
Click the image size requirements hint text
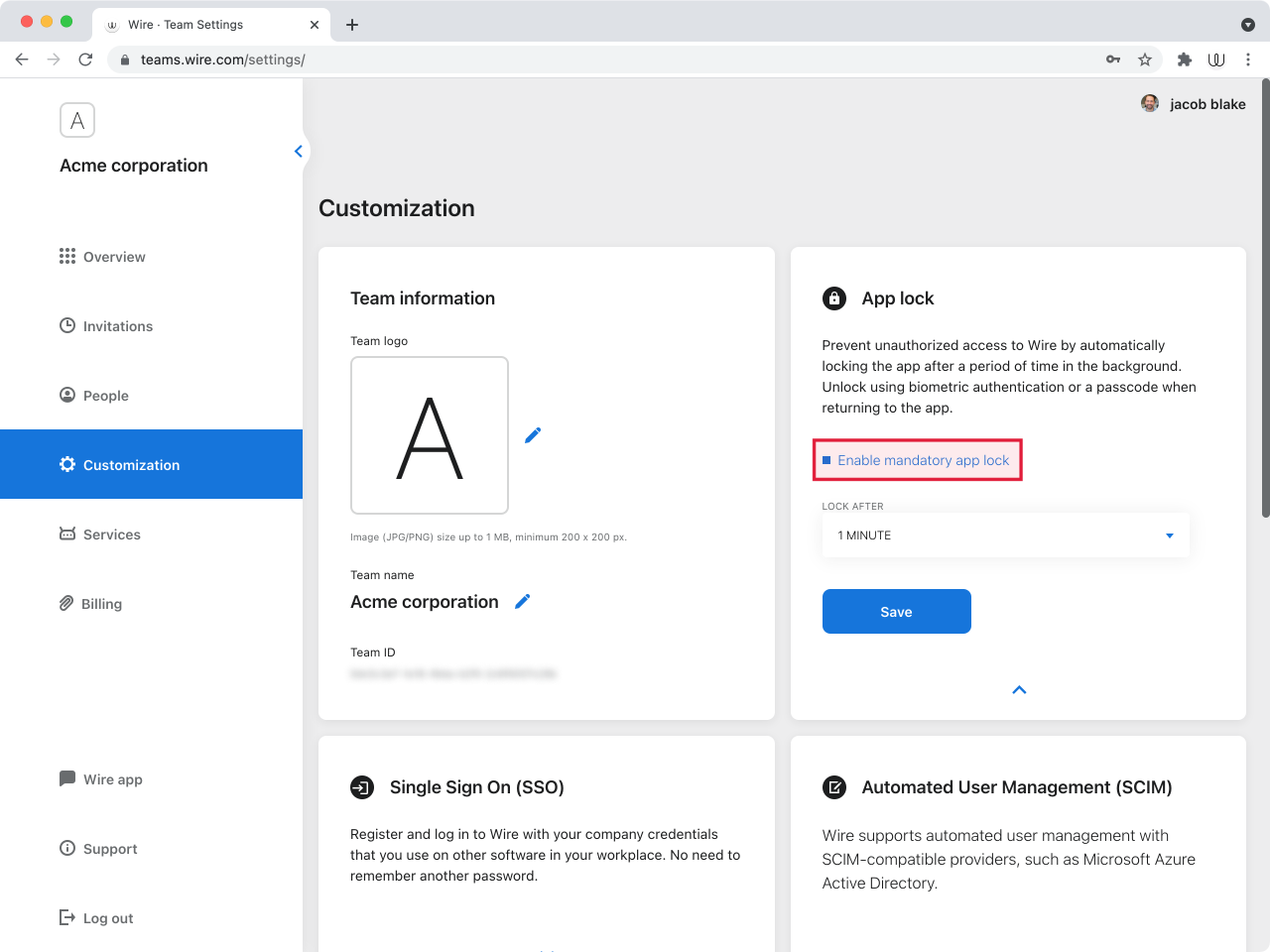488,537
